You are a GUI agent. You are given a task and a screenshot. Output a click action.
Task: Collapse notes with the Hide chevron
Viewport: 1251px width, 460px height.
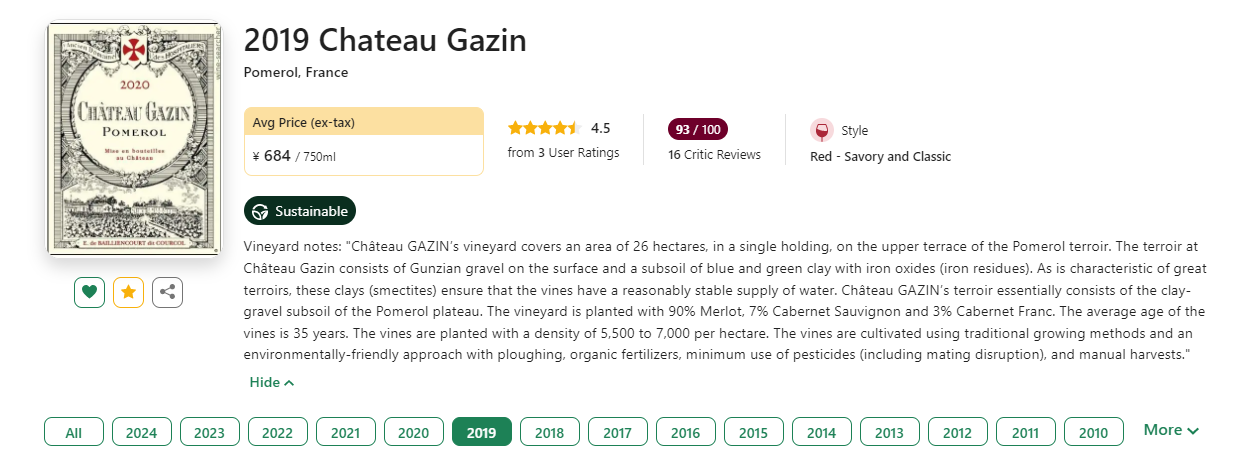point(272,382)
